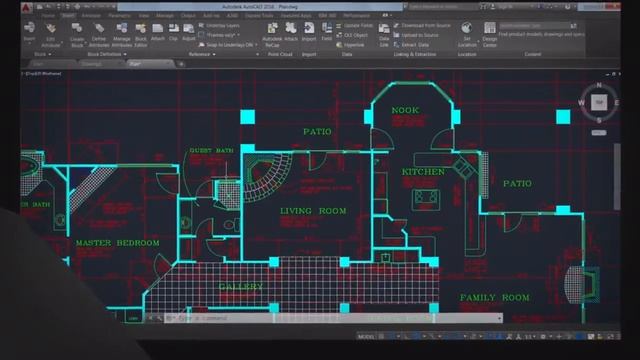This screenshot has height=360, width=640.
Task: Click the Sign In button
Action: (505, 7)
